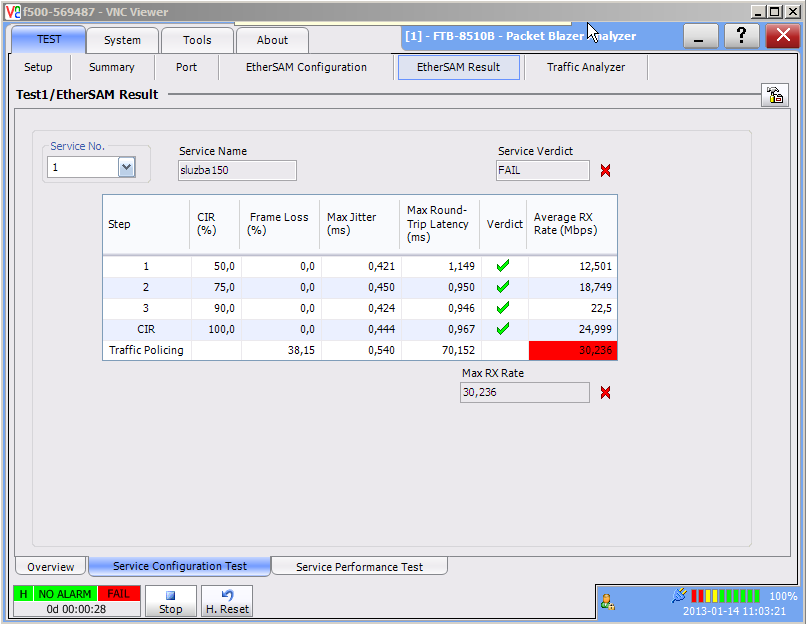Click the Max Jitter (ms) column header
Screen dimensions: 806x624
coord(360,224)
